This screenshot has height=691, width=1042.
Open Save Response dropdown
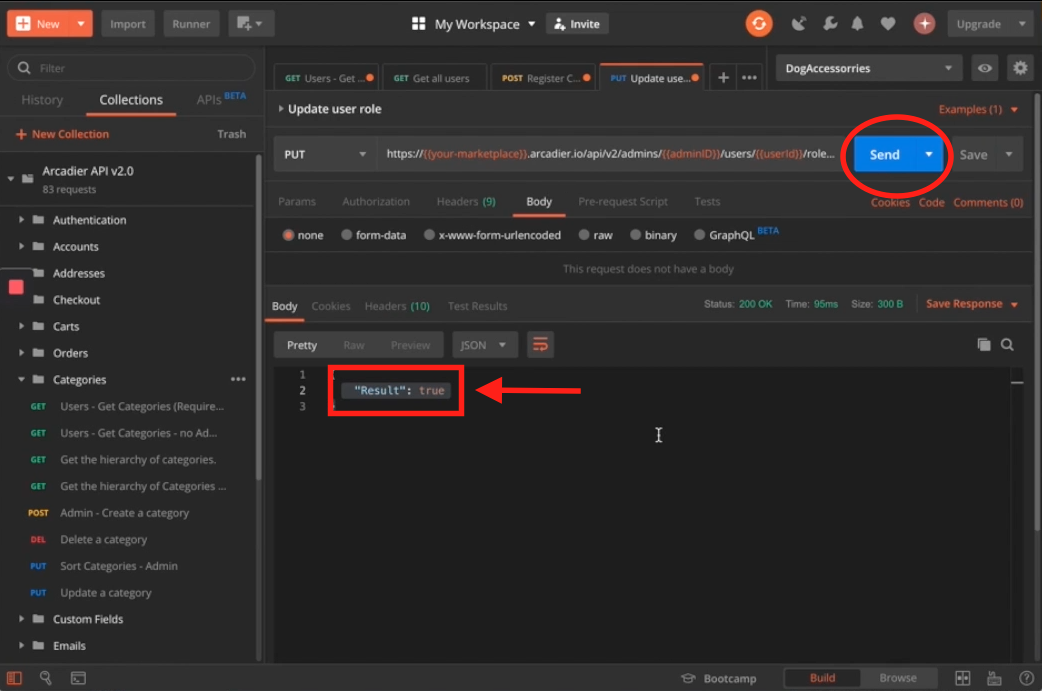click(x=1015, y=304)
